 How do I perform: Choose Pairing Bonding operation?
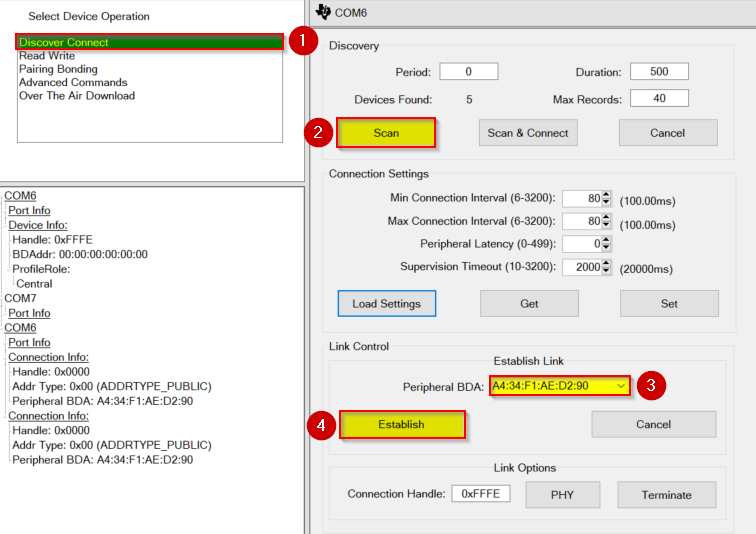click(58, 69)
